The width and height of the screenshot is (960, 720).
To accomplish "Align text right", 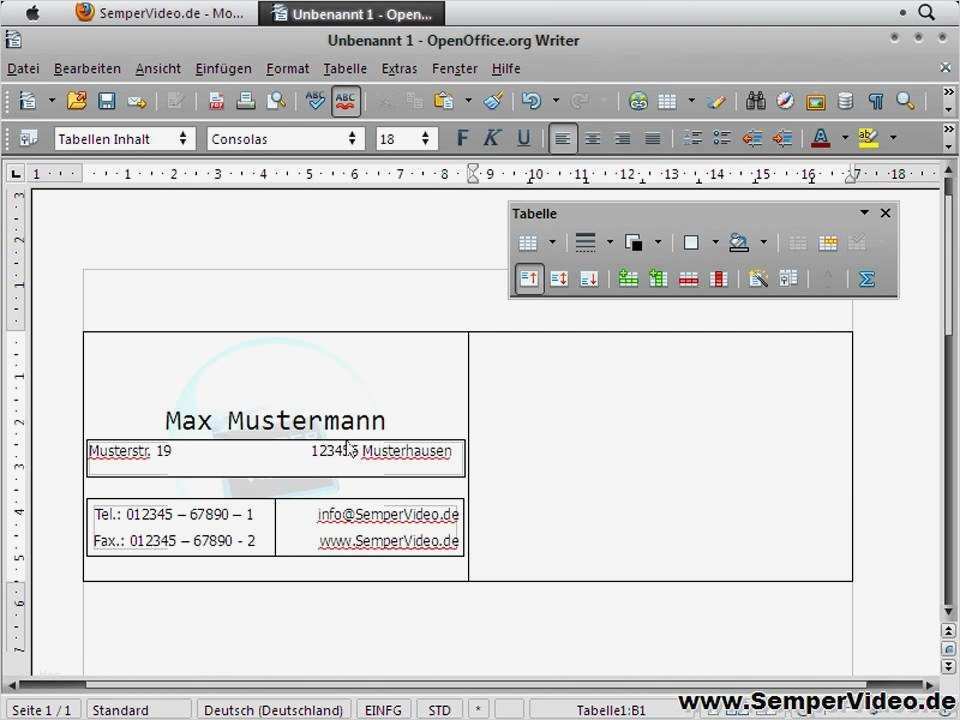I will coord(623,139).
